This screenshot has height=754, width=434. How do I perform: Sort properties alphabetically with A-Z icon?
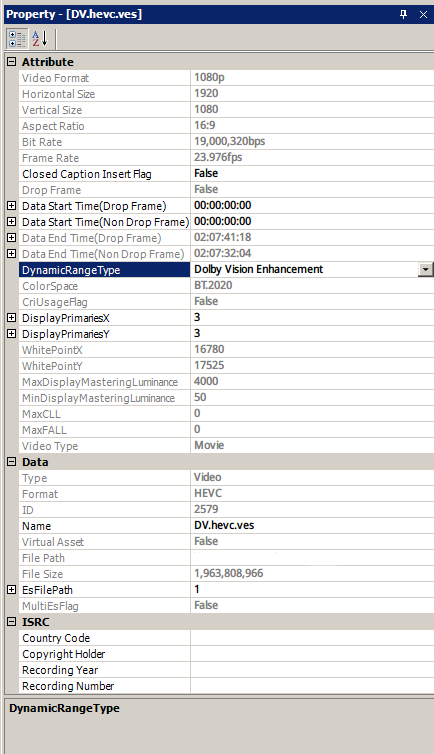[x=40, y=39]
